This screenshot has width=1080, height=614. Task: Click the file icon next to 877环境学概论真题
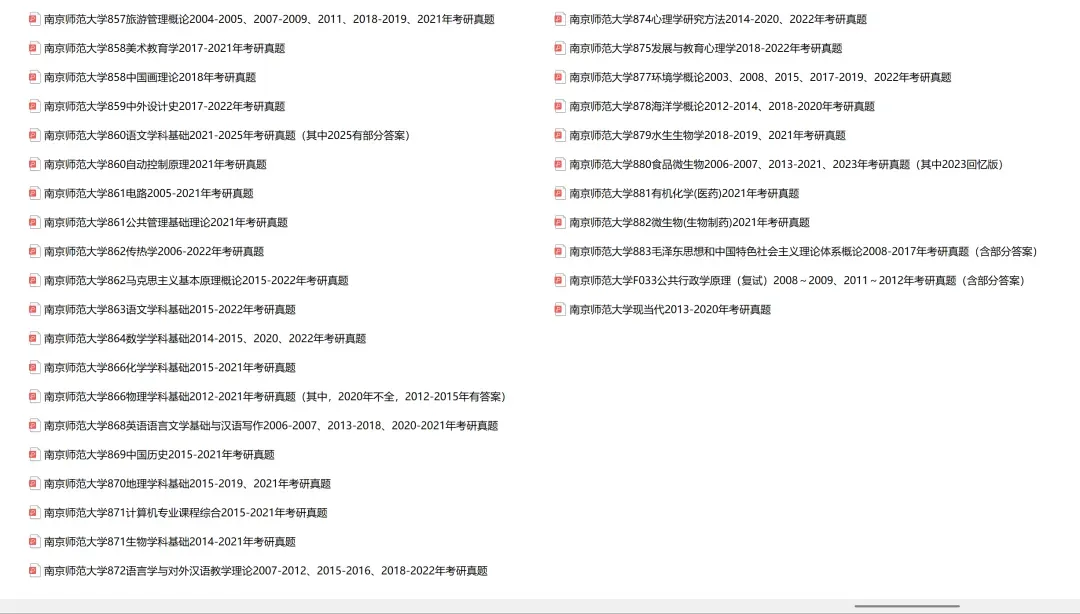tap(558, 76)
